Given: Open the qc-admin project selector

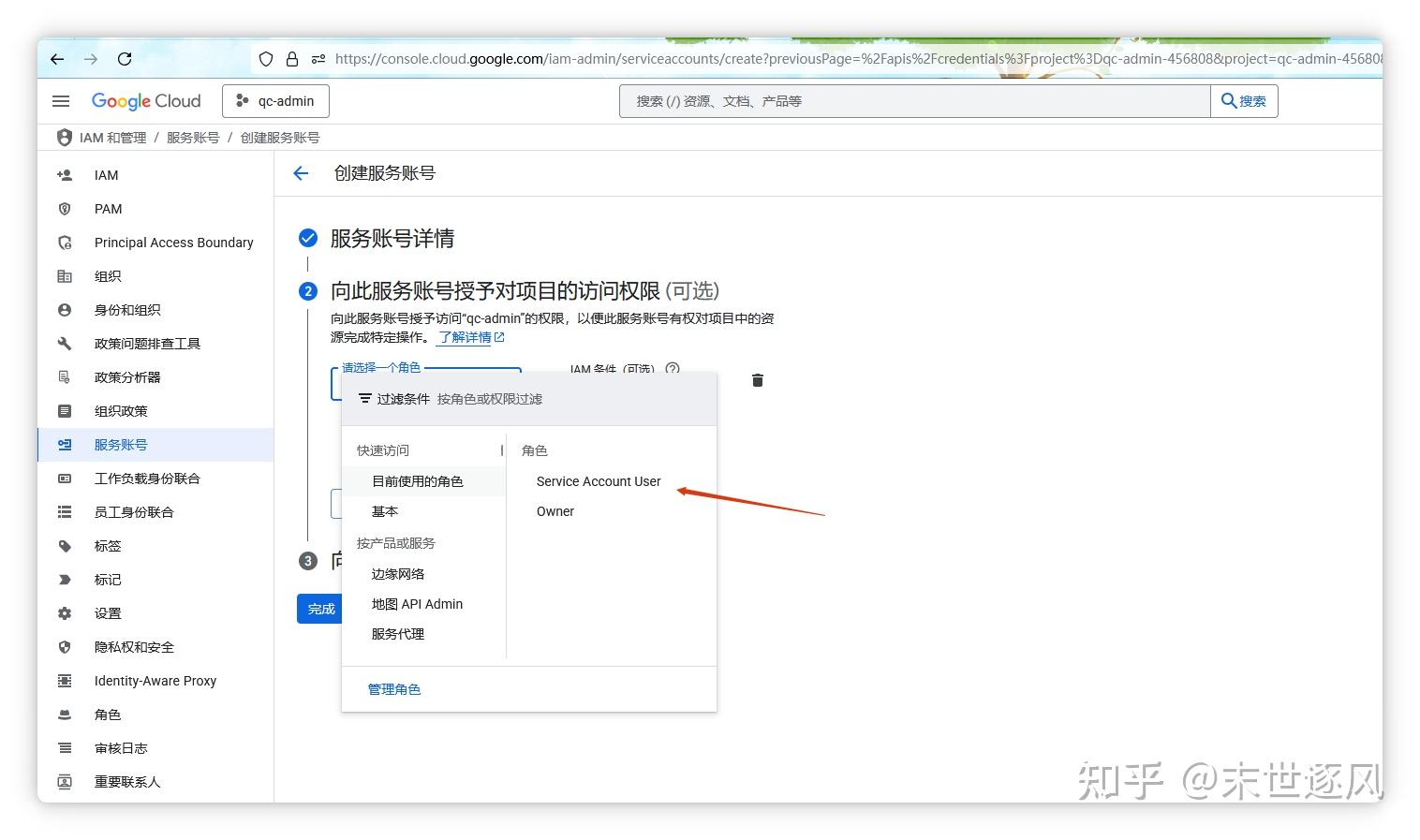Looking at the screenshot, I should [274, 100].
